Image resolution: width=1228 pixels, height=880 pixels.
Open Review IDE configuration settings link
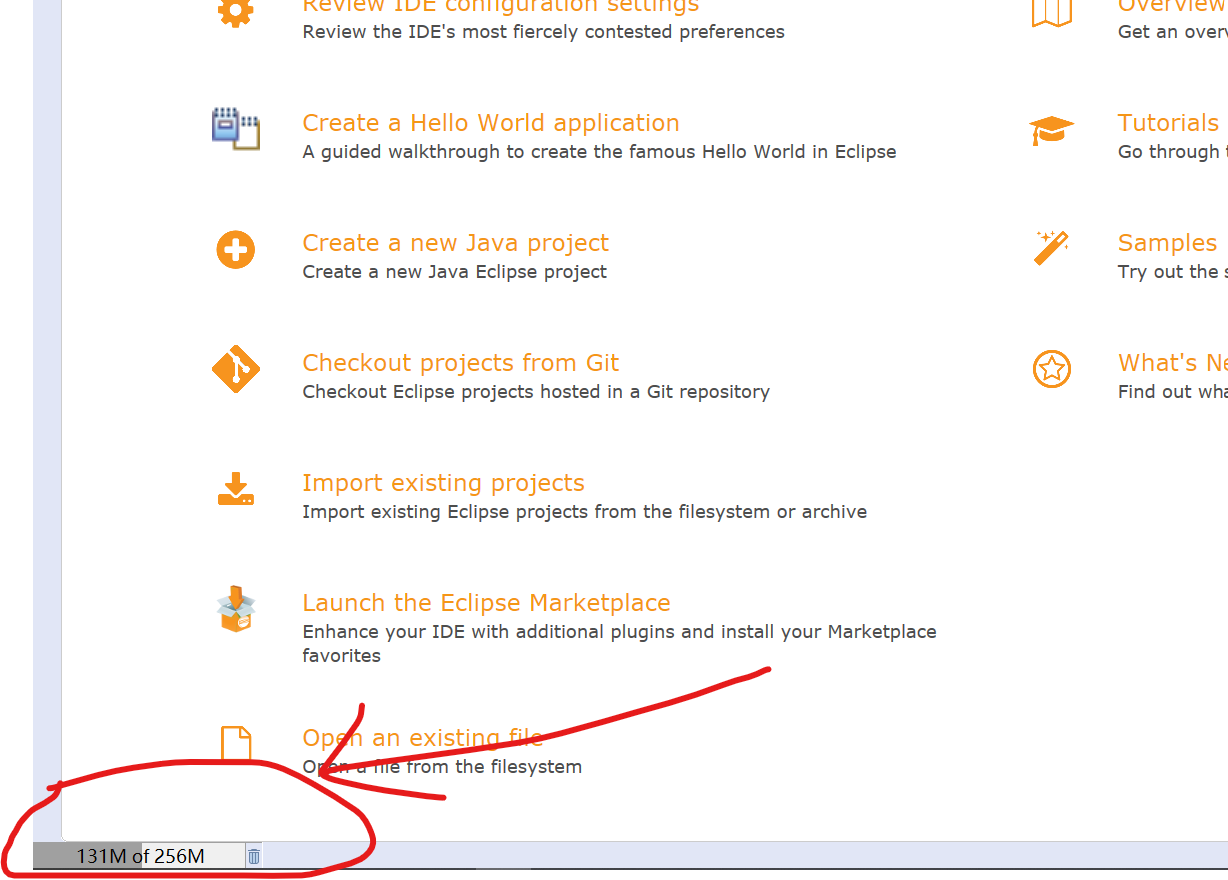tap(500, 7)
